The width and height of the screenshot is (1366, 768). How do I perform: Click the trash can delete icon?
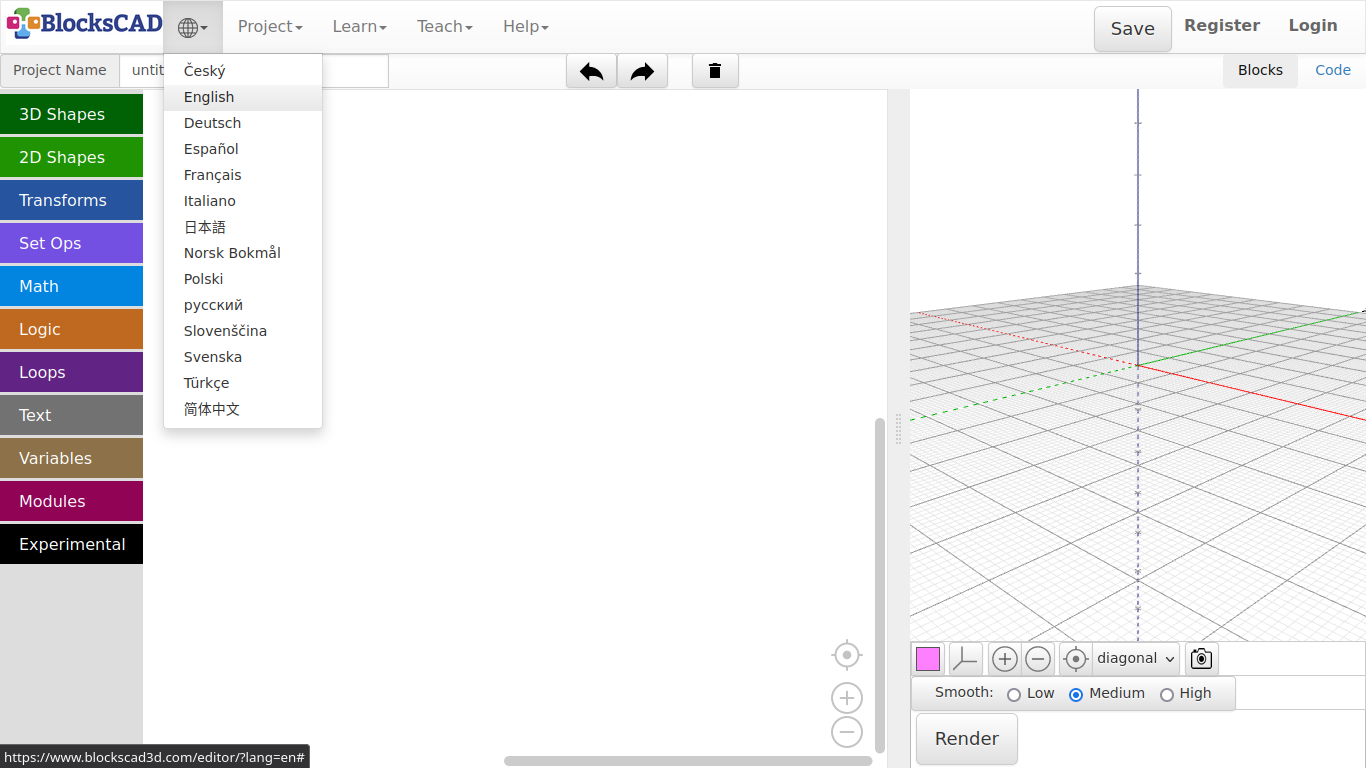pos(715,71)
